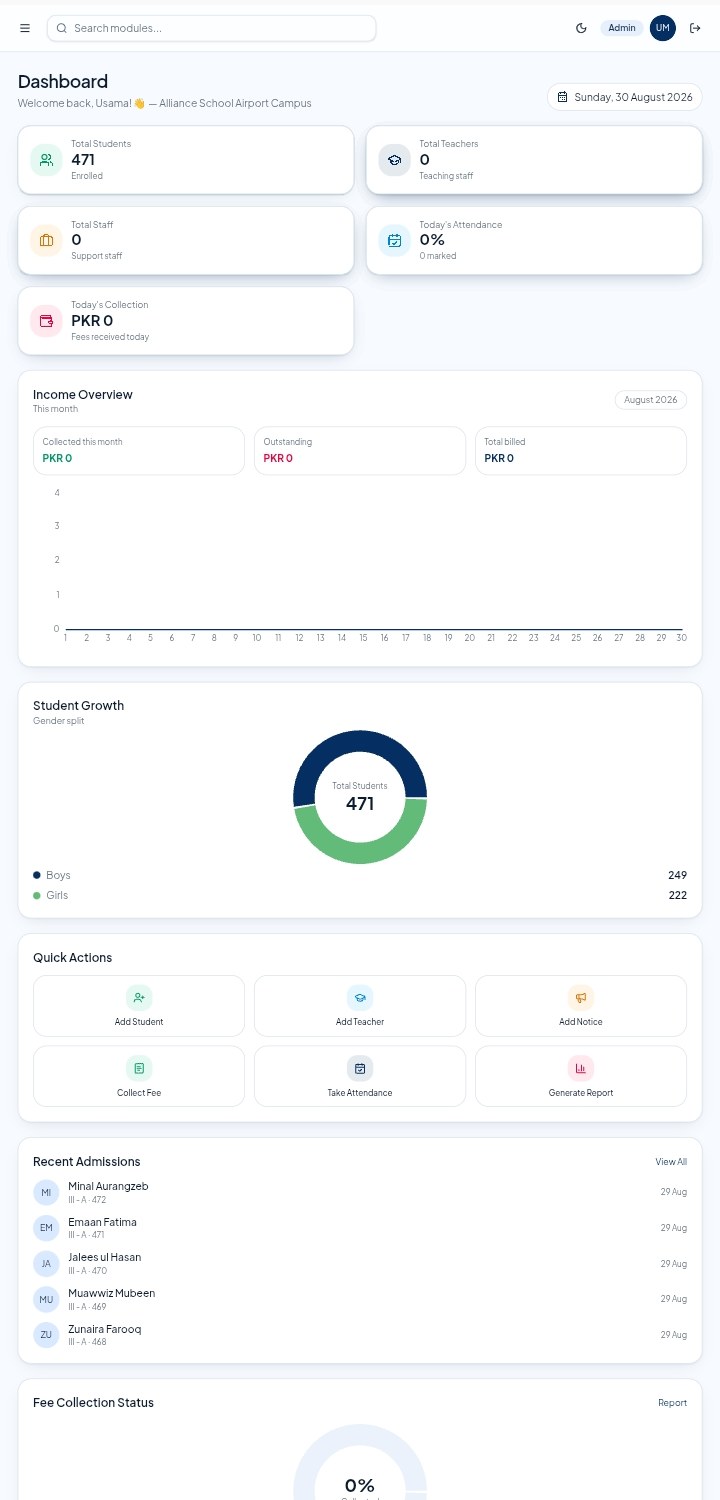Select the Collected this month box
720x1500 pixels.
coord(139,451)
